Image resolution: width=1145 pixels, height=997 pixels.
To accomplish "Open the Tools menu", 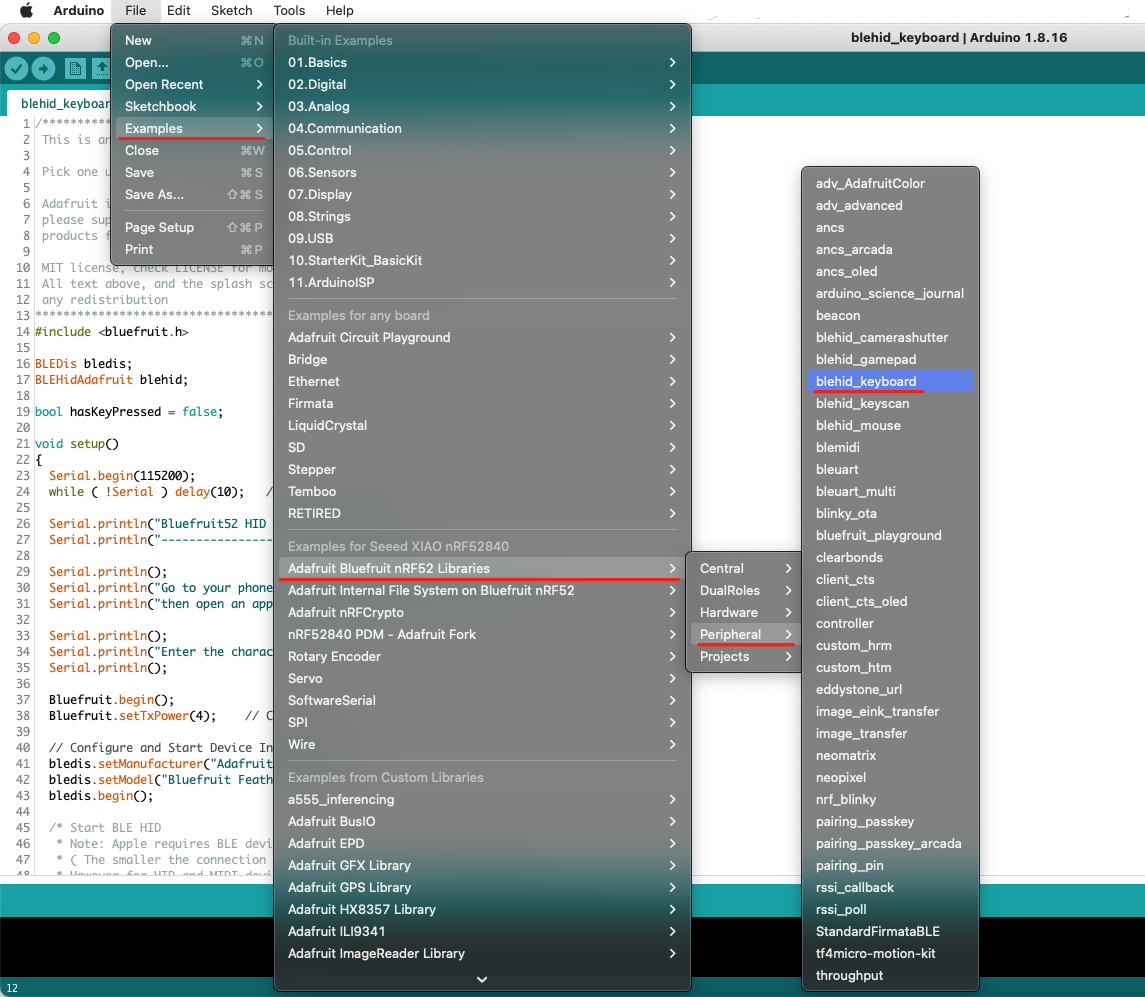I will pyautogui.click(x=289, y=10).
